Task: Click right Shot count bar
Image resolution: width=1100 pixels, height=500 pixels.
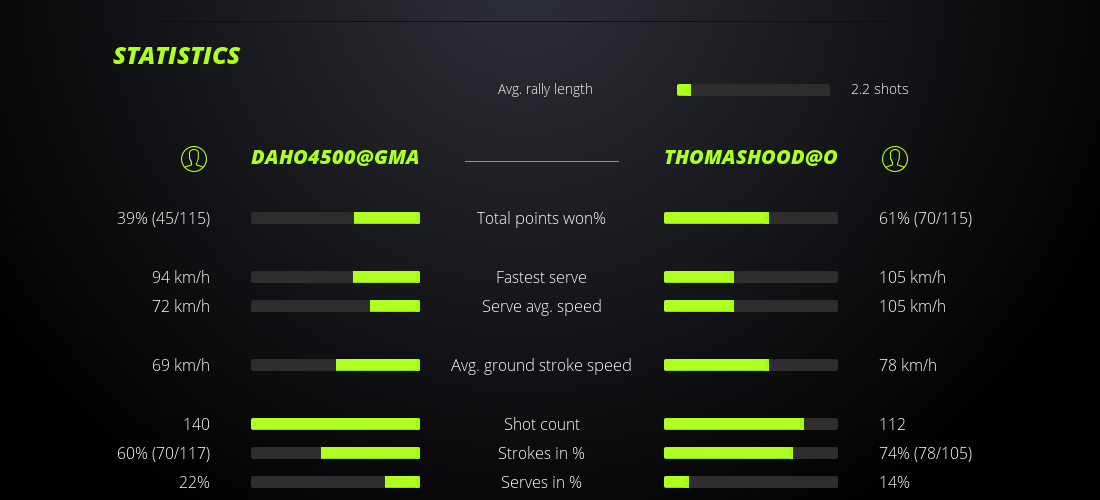Action: (751, 424)
